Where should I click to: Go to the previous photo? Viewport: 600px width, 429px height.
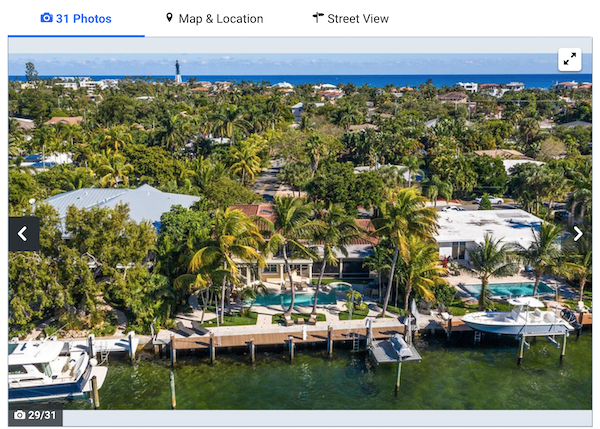click(24, 234)
